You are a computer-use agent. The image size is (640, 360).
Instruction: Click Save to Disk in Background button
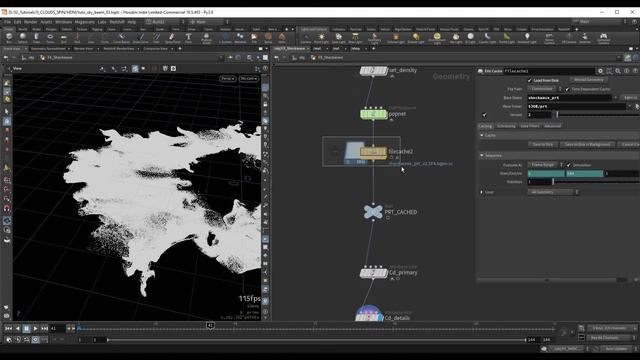(x=587, y=144)
